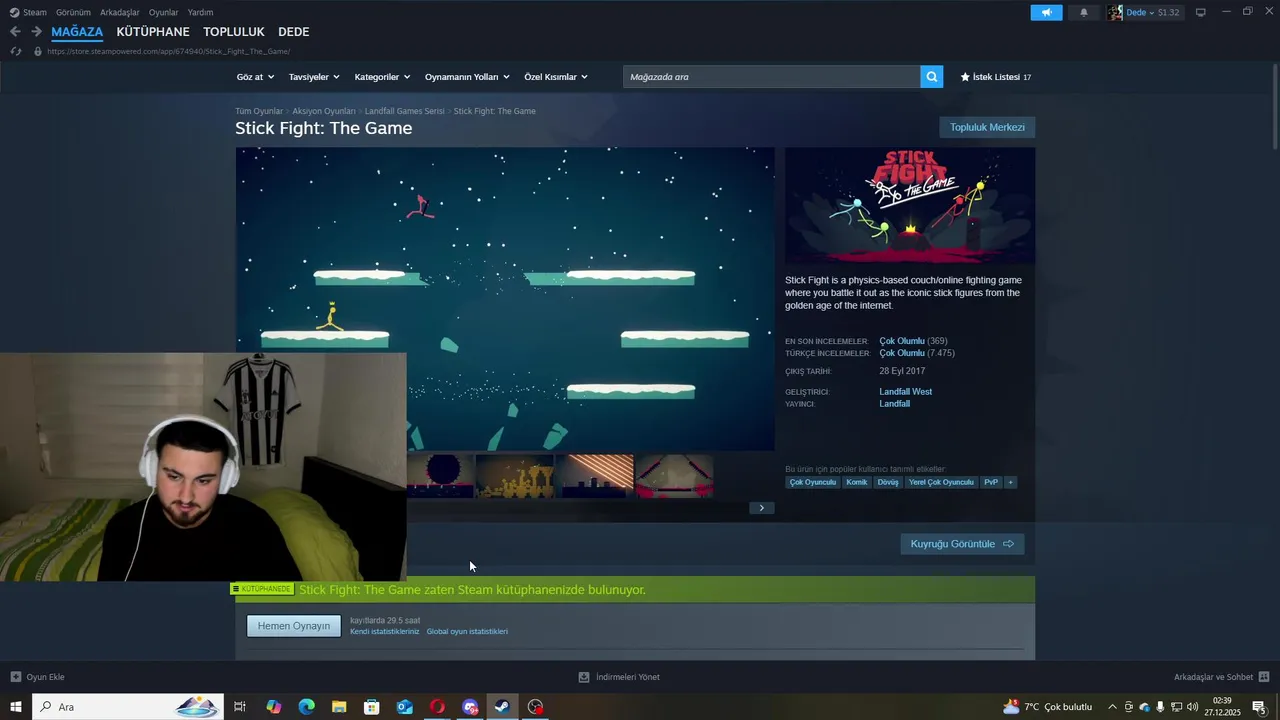Click the İstek Listesi star icon
The height and width of the screenshot is (720, 1280).
coord(965,77)
